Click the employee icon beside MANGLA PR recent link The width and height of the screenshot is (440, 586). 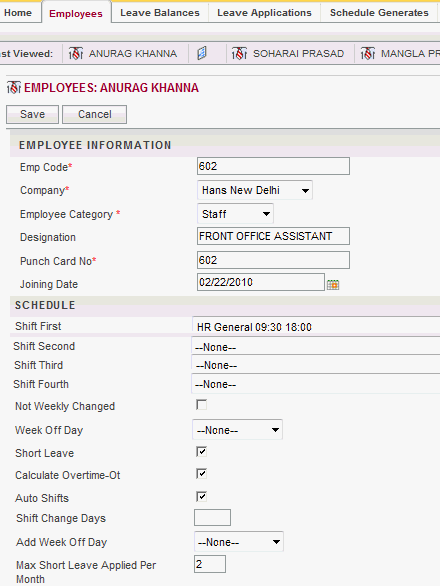point(368,54)
